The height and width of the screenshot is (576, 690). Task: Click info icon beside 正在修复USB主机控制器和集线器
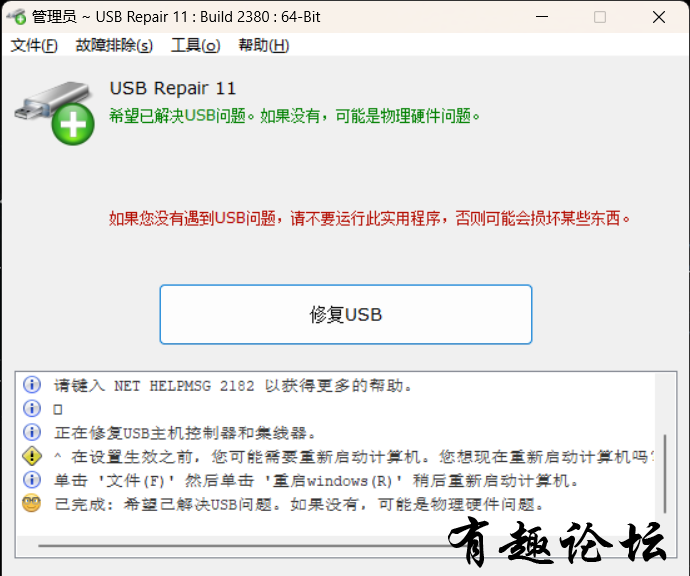(x=32, y=432)
